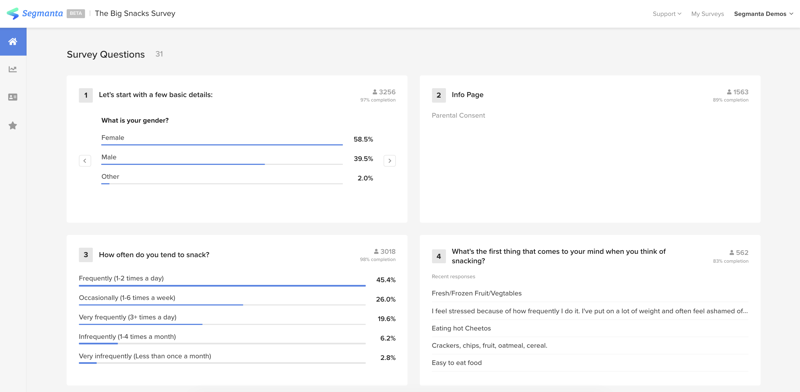
Task: Open the Segmanta Demos account dropdown
Action: [x=764, y=14]
